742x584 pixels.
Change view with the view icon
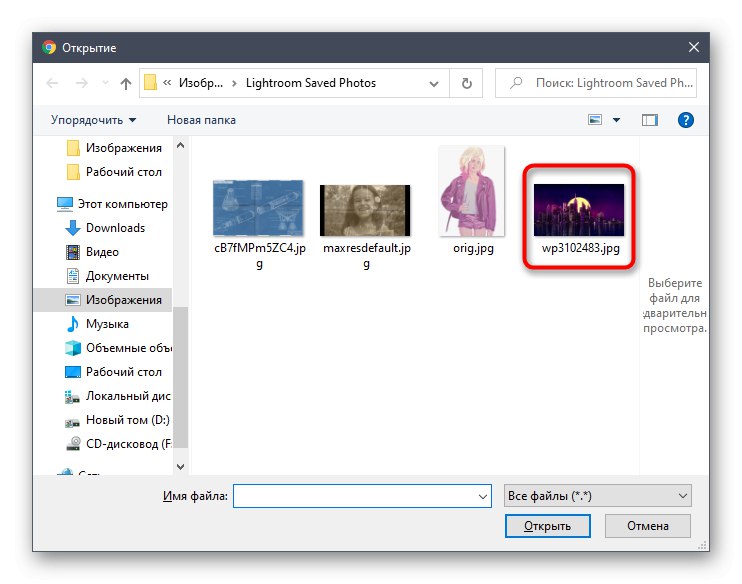pos(595,120)
